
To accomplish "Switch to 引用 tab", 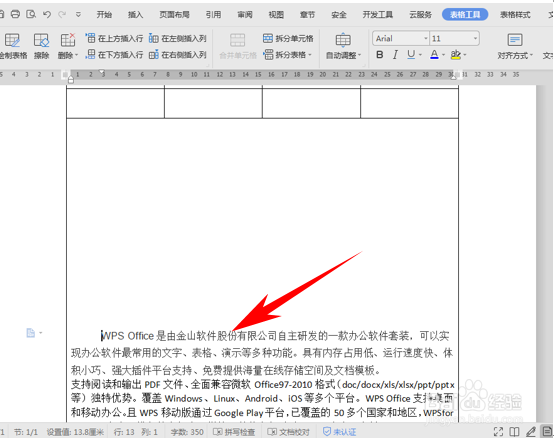I will 213,14.
